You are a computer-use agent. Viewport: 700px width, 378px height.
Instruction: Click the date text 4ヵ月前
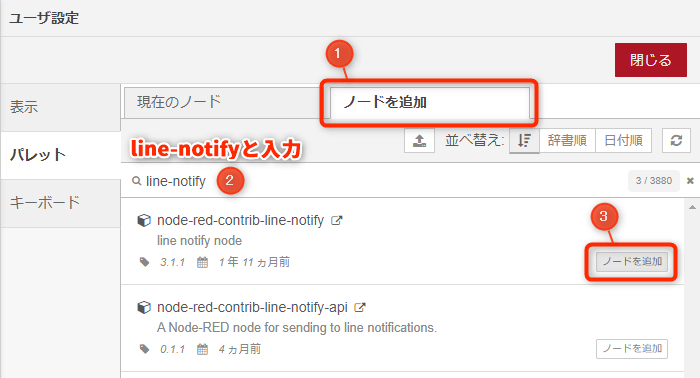[239, 349]
